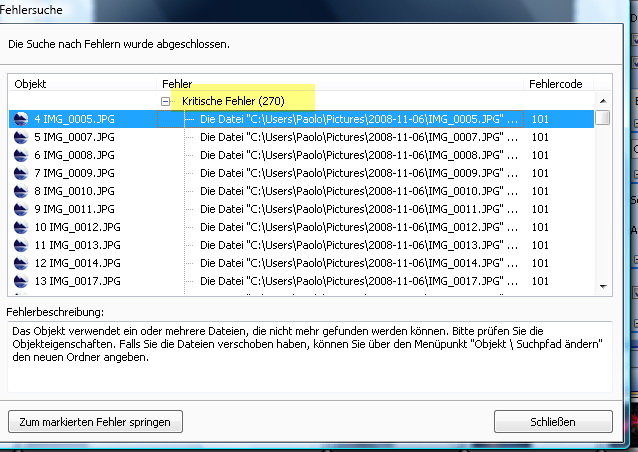
Task: Click the icon beside 11 IMG_0013.JPG
Action: (x=21, y=245)
